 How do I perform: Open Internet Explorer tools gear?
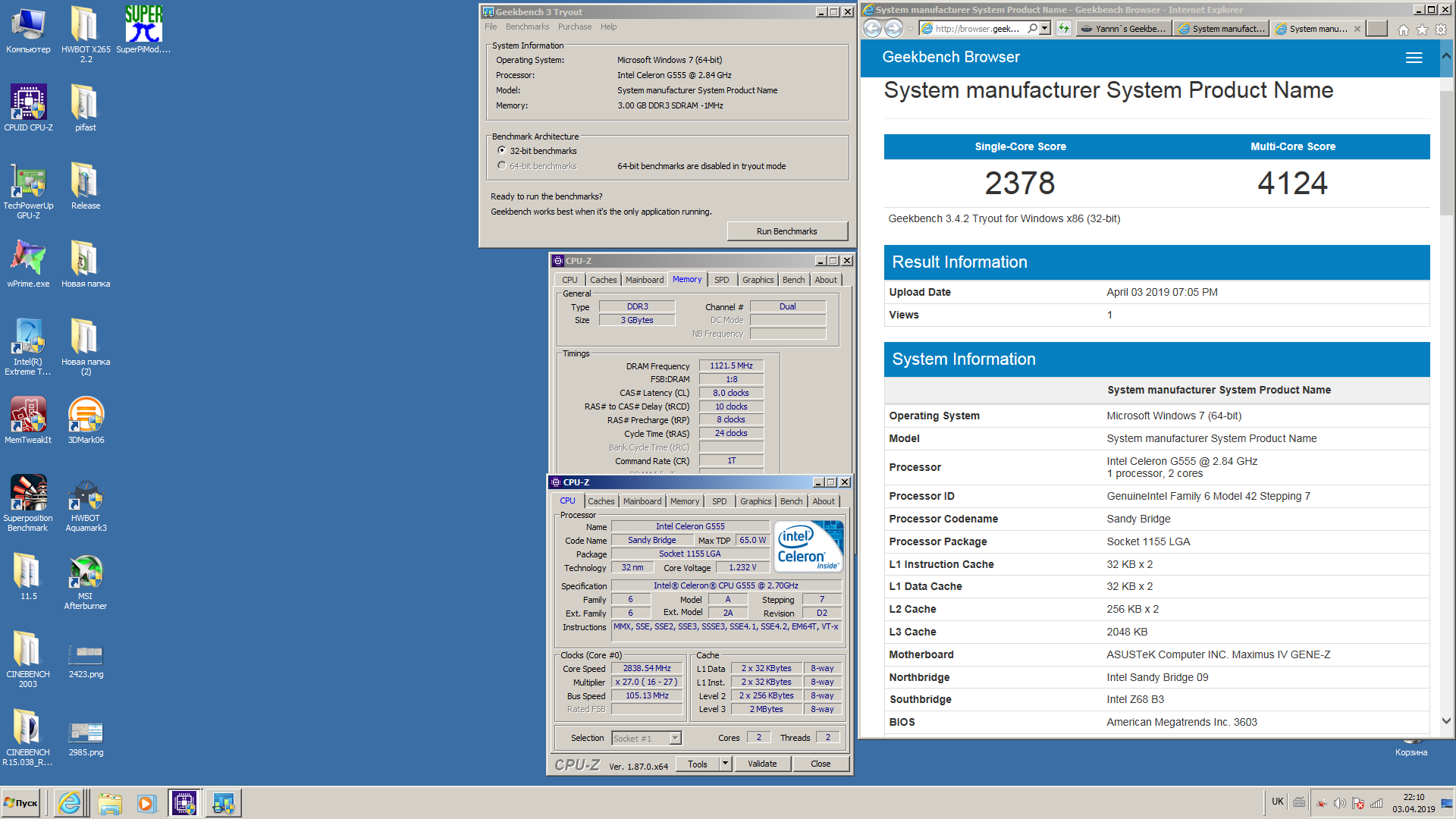[1441, 30]
